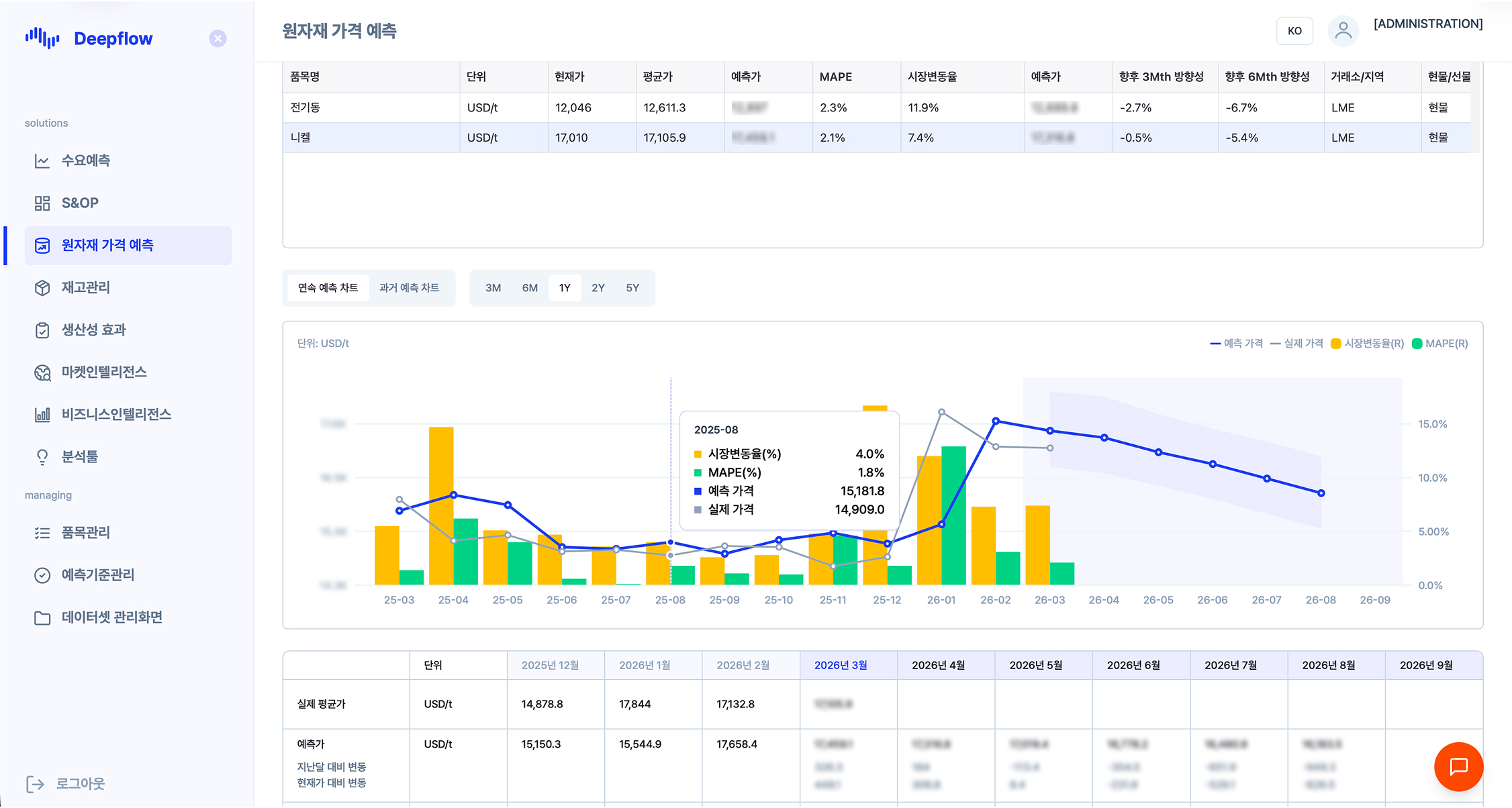Screen dimensions: 1512x808
Task: Open the KO language selector
Action: pyautogui.click(x=1294, y=31)
